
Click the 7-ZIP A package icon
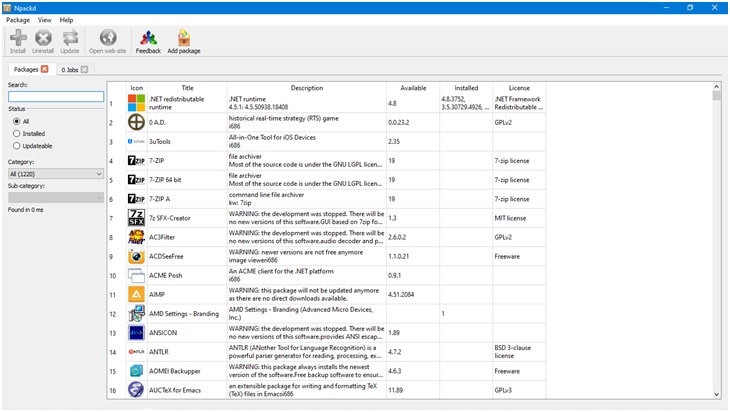click(136, 199)
